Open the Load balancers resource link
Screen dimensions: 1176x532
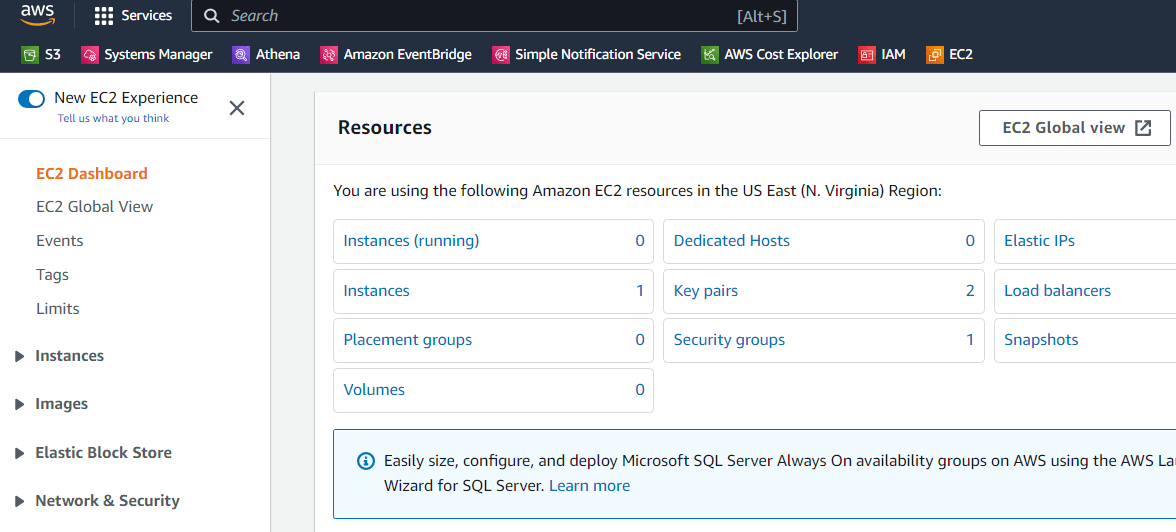pyautogui.click(x=1058, y=290)
